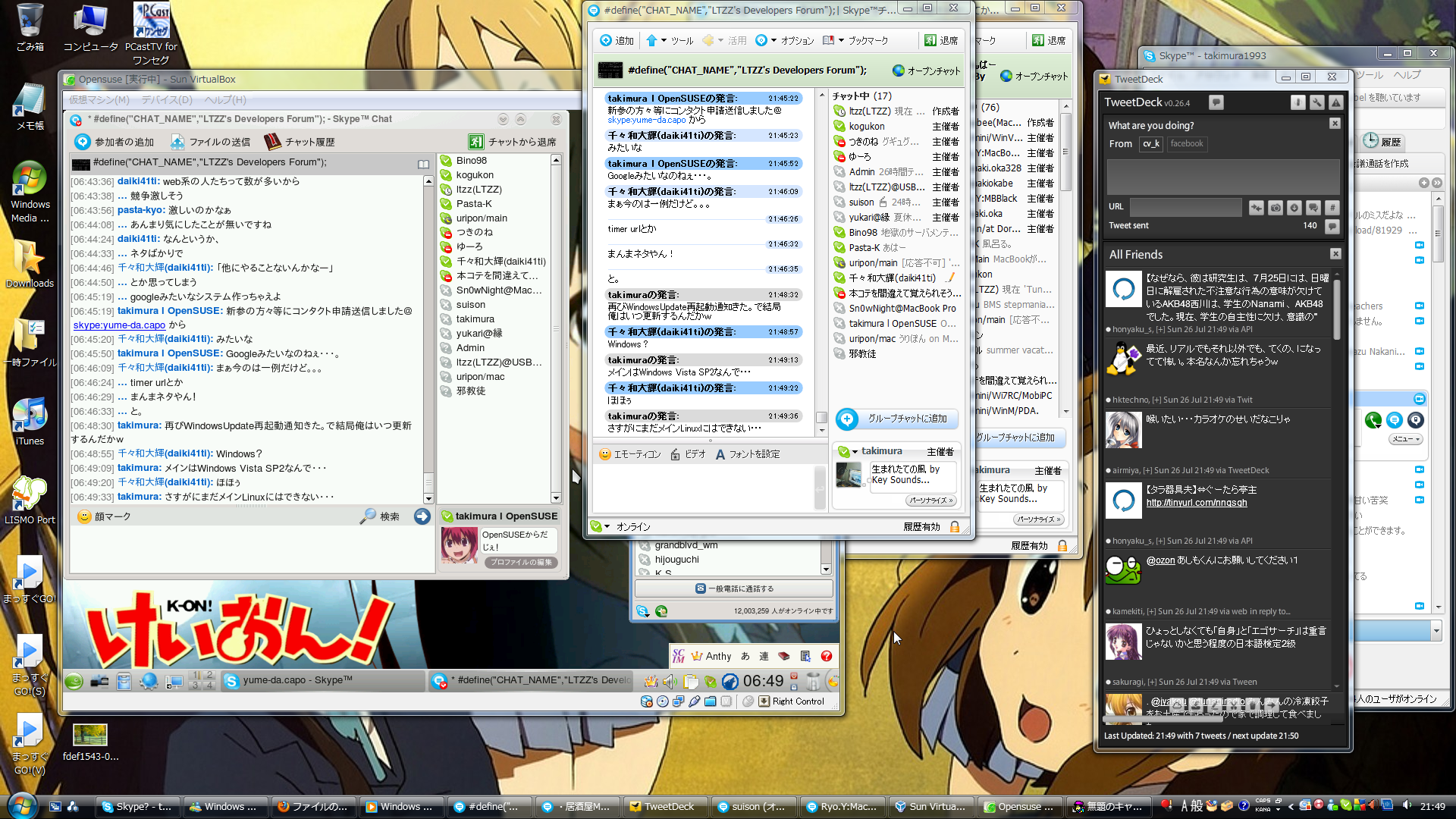Click the TweetDeck compose tweet speech-bubble icon
1456x819 pixels.
[1216, 102]
